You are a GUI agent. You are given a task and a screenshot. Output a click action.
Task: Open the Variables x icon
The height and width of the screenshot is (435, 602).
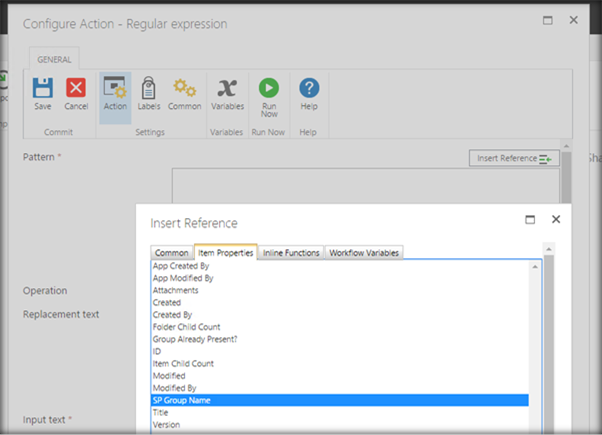(x=227, y=88)
